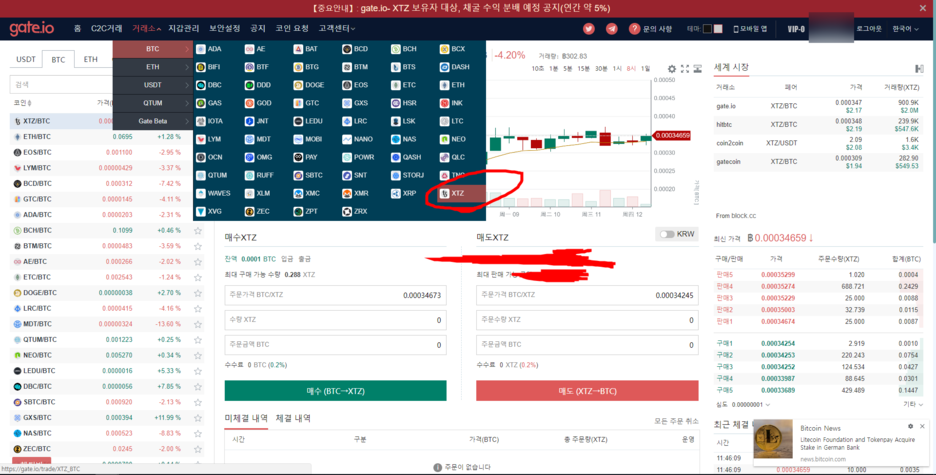
Task: Open the Telegram channel icon
Action: pos(611,29)
